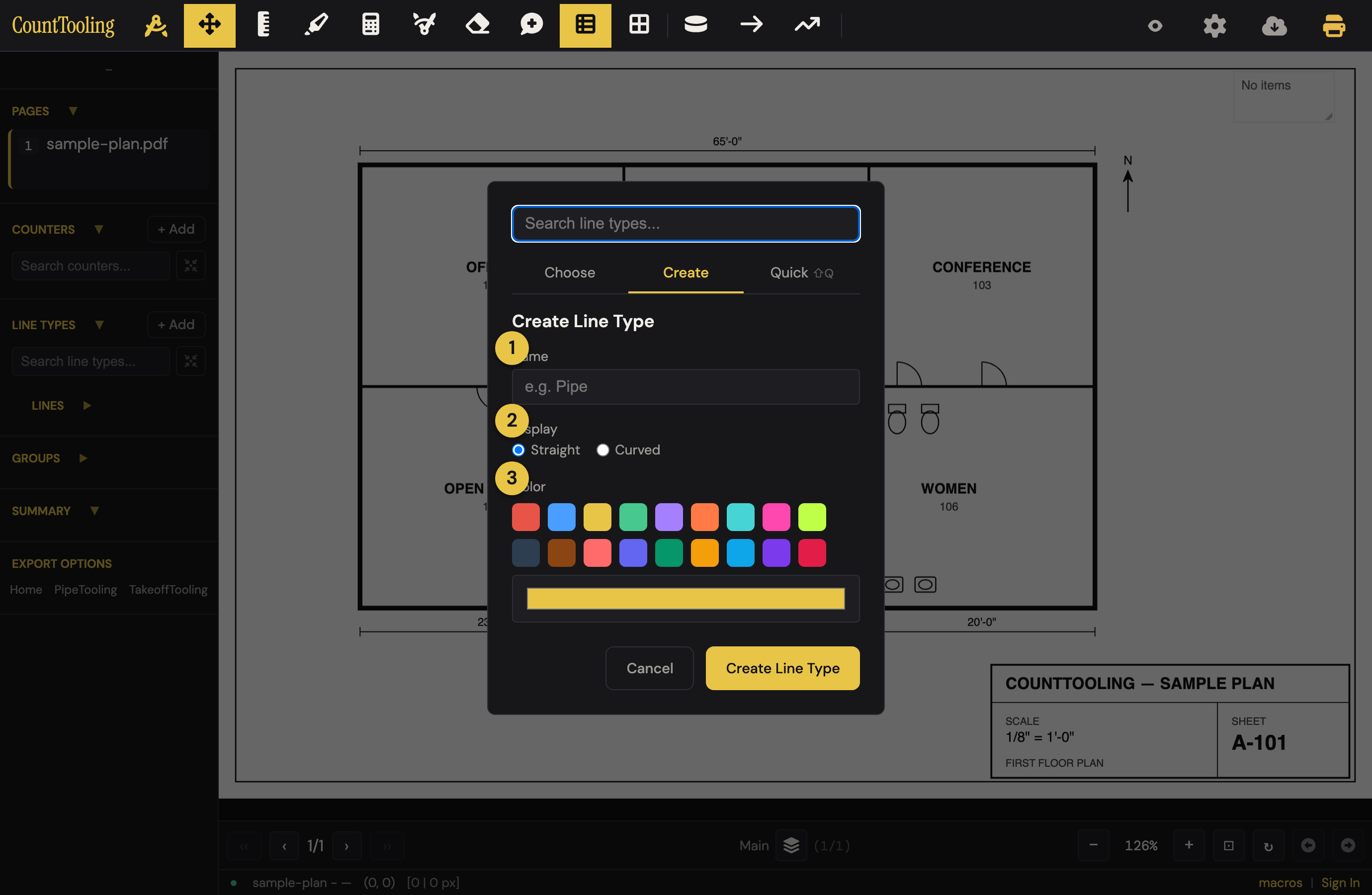This screenshot has height=895, width=1372.
Task: Select the pan/move tool
Action: 209,25
